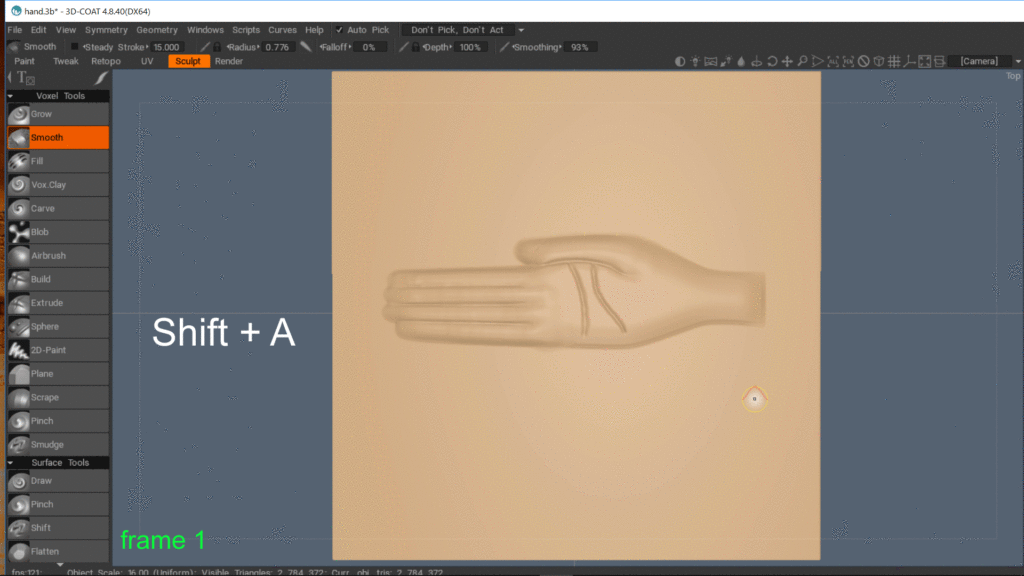Click the grid display icon in viewport toolbar
Viewport: 1024px width, 576px height.
pos(895,61)
